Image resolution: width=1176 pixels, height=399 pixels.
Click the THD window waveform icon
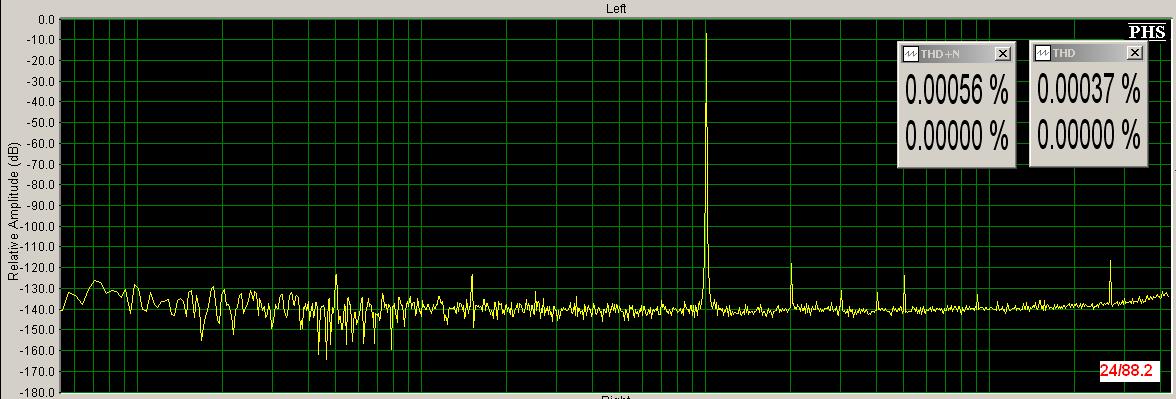point(1042,52)
